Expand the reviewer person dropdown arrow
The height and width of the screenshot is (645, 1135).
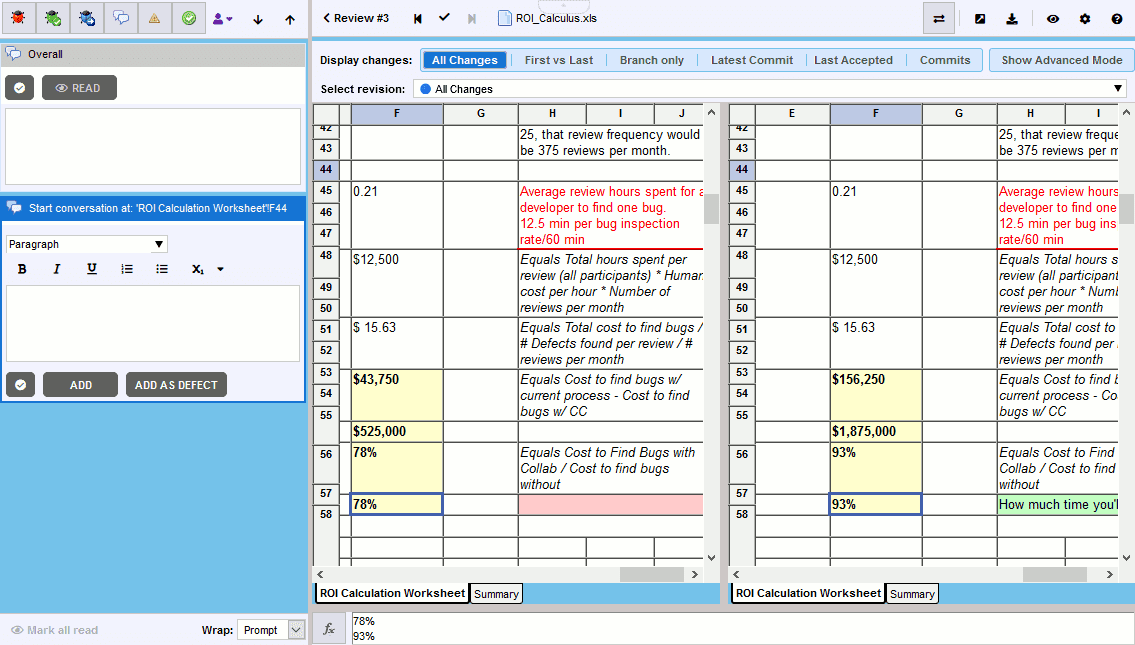[x=231, y=18]
